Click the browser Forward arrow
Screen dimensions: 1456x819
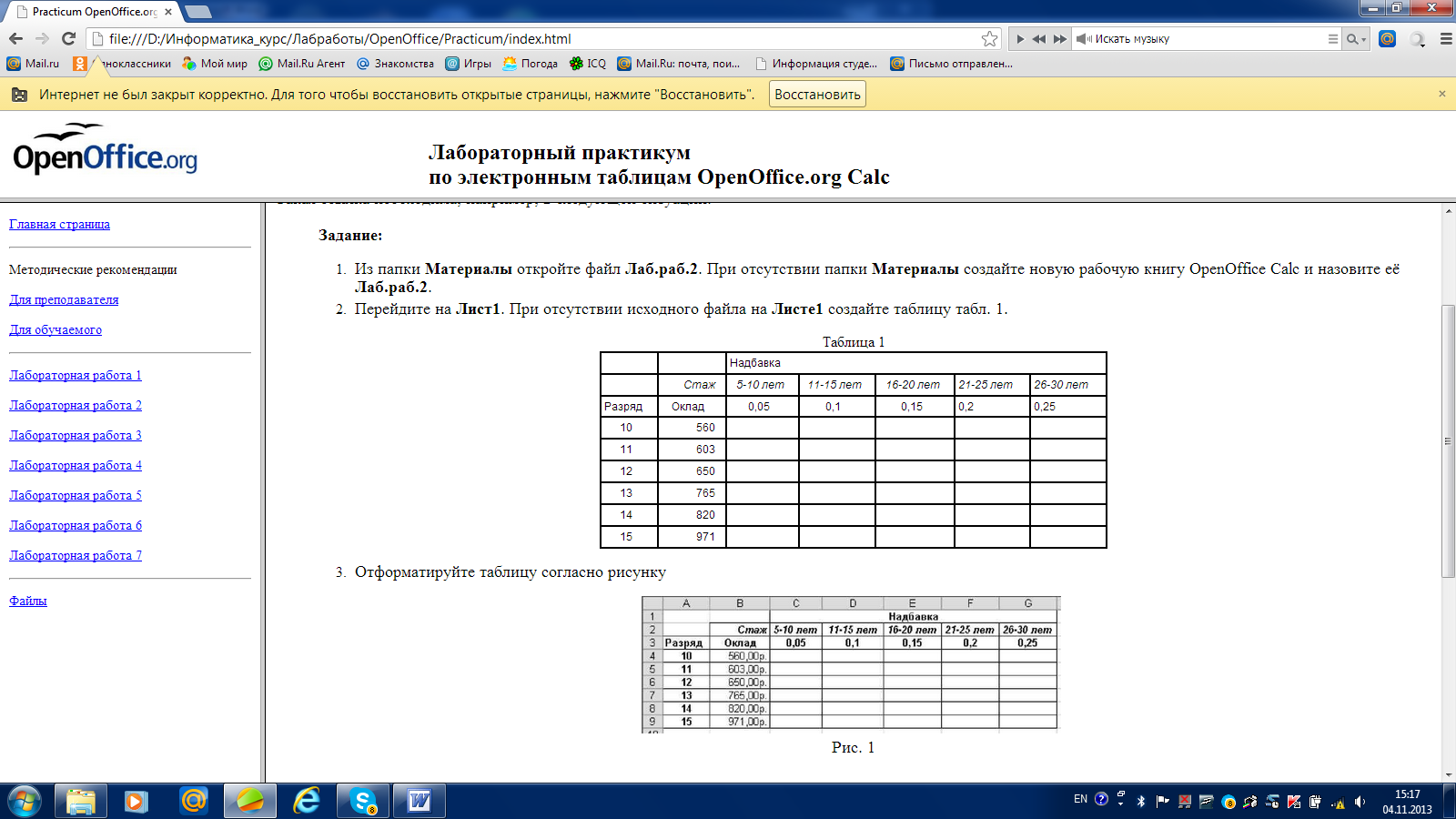(x=42, y=38)
